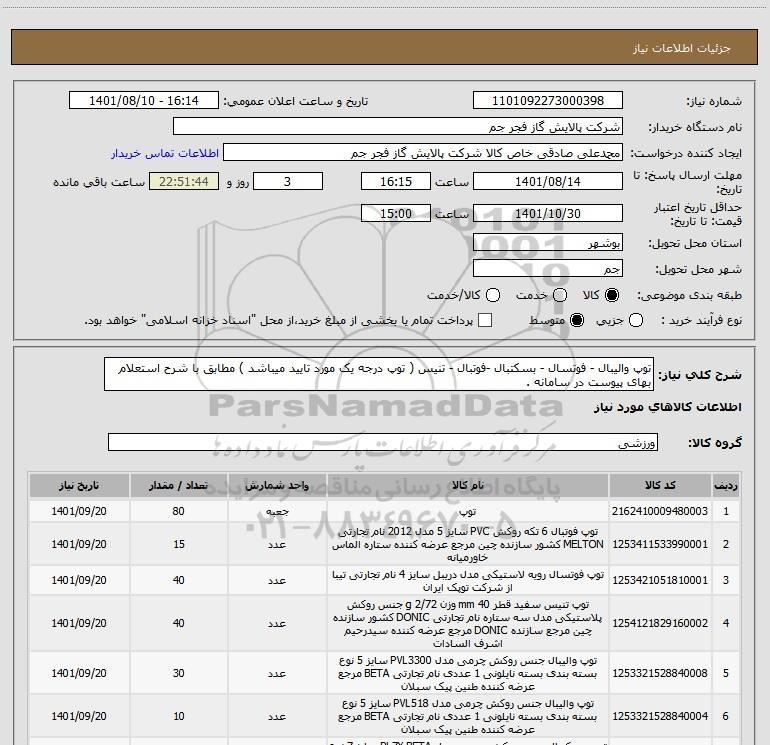
Task: Select the جزیی purchase type radio
Action: tap(636, 320)
